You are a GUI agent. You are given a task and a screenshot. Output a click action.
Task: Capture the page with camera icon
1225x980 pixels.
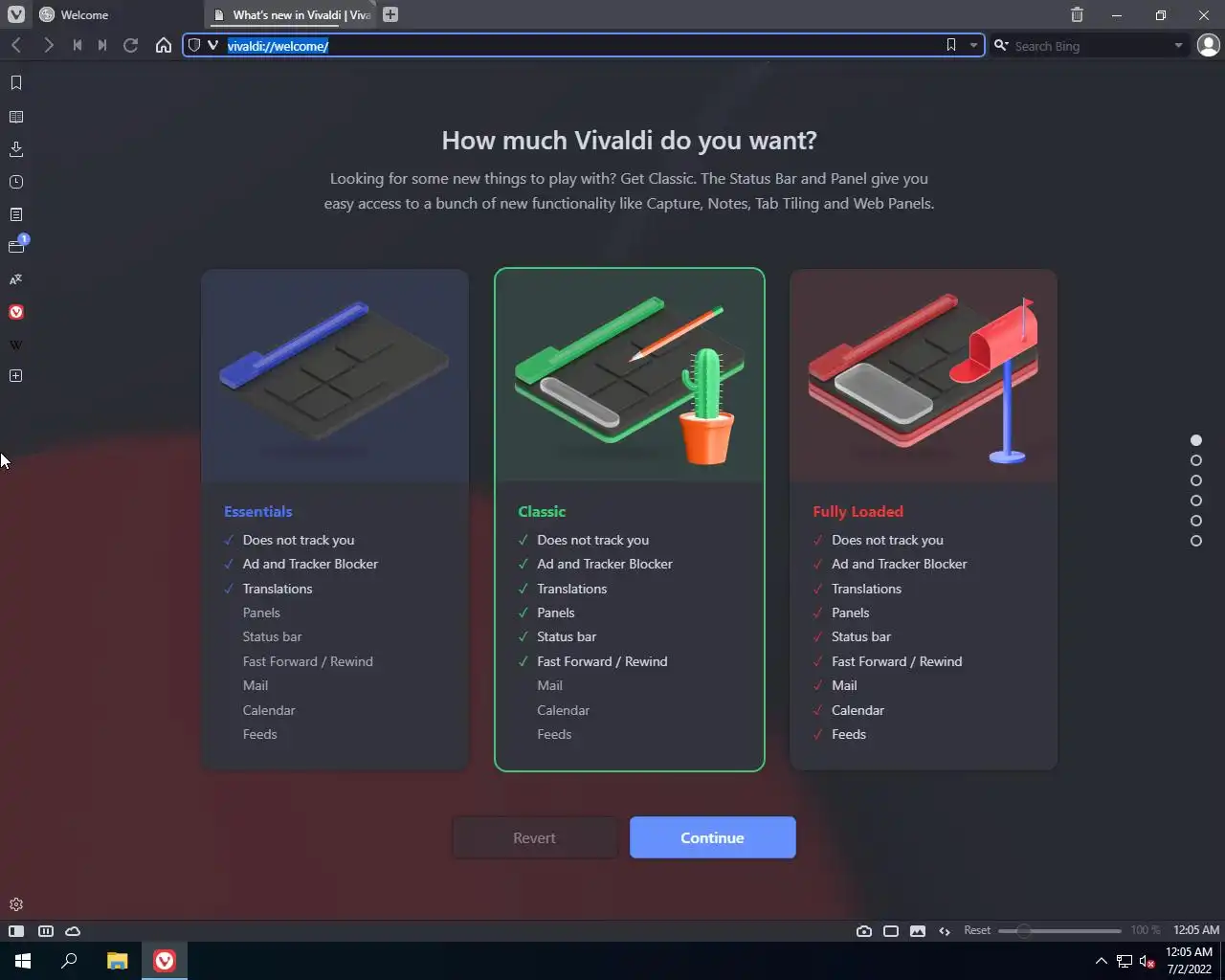(x=864, y=931)
